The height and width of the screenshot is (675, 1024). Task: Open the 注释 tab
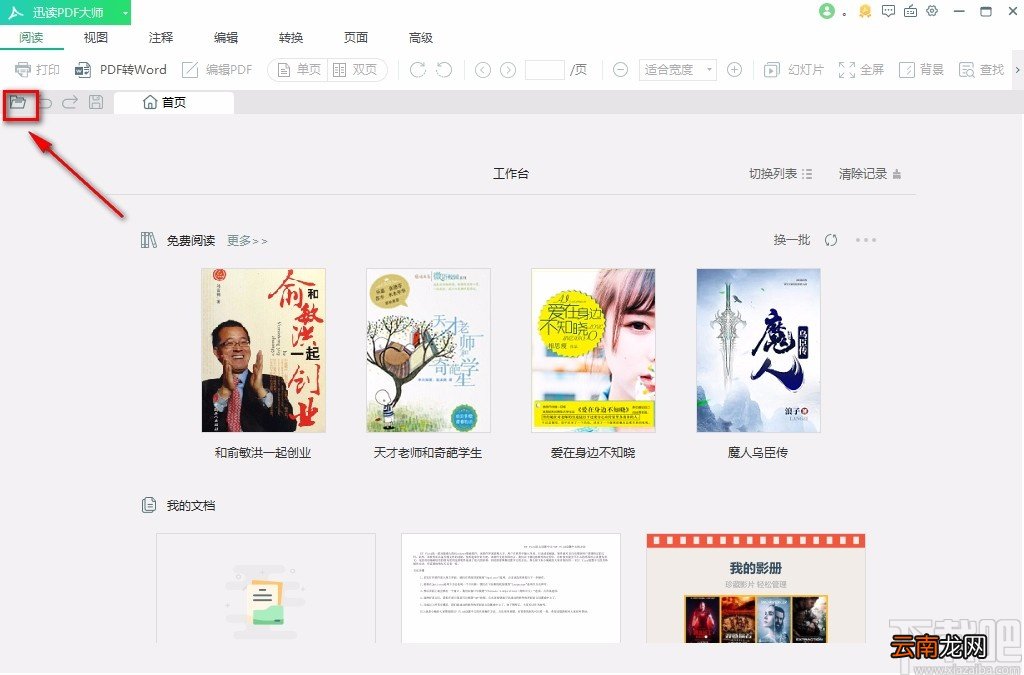pos(161,38)
